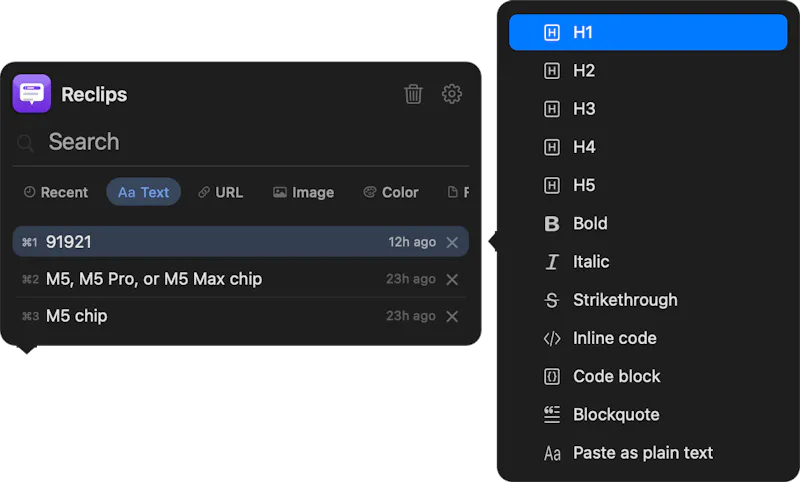
Task: Click the 12h ago timestamp
Action: pos(412,242)
